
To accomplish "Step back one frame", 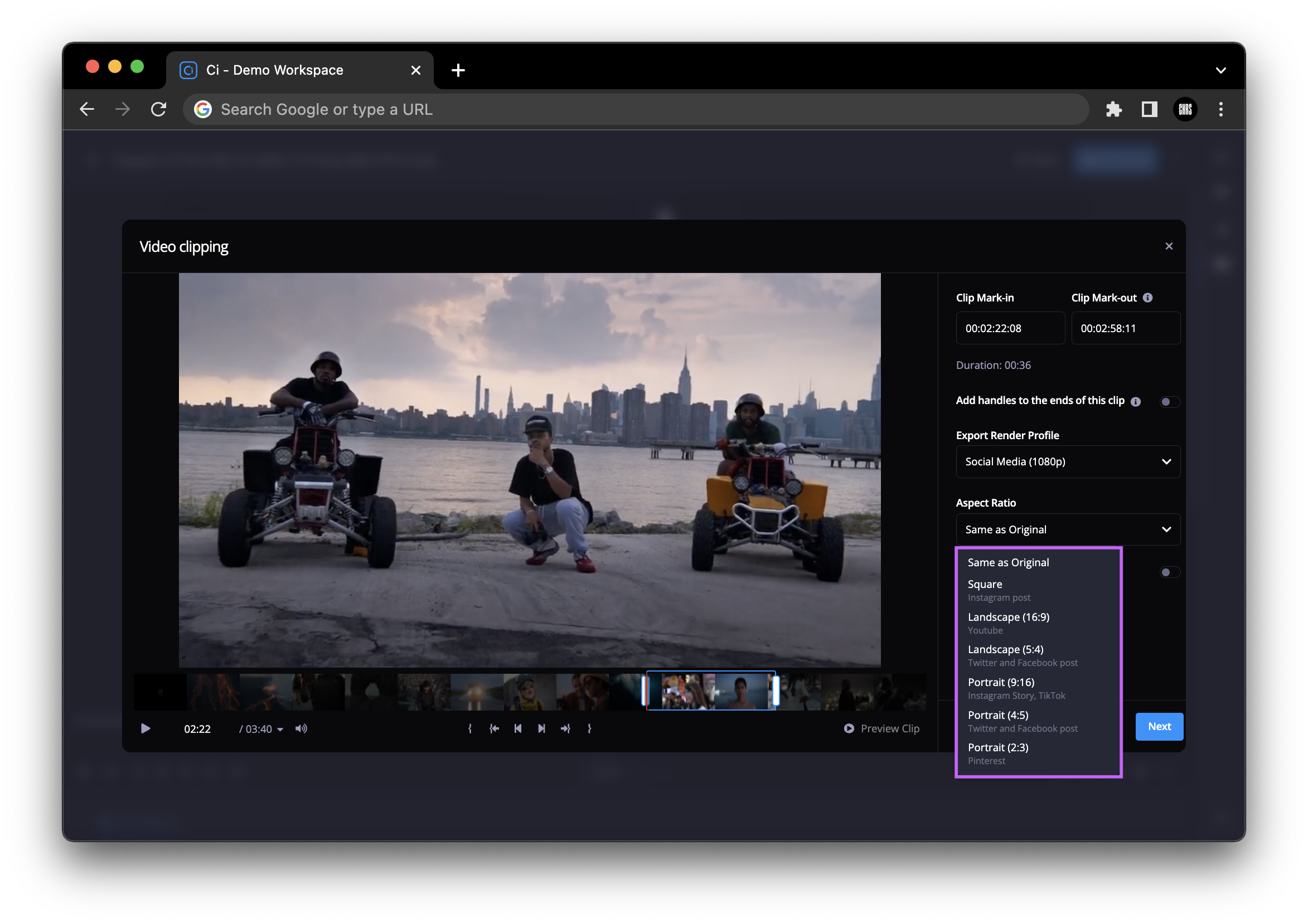I will [518, 728].
